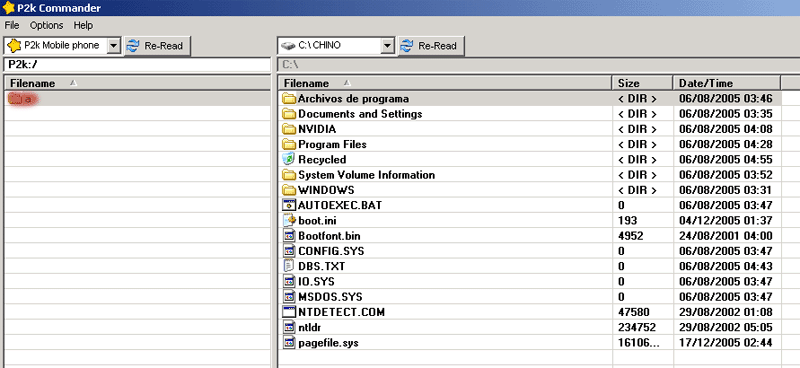
Task: Select the 'NTDETECT.COM' file name
Action: (x=341, y=312)
